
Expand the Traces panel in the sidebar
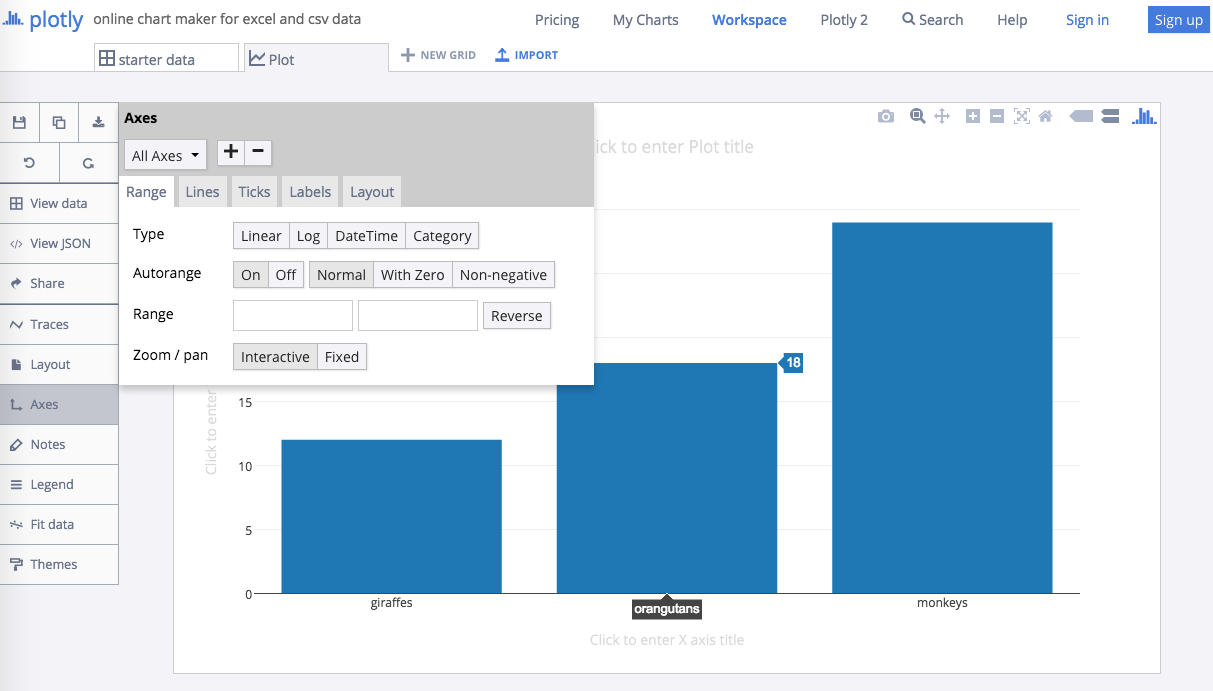click(48, 324)
